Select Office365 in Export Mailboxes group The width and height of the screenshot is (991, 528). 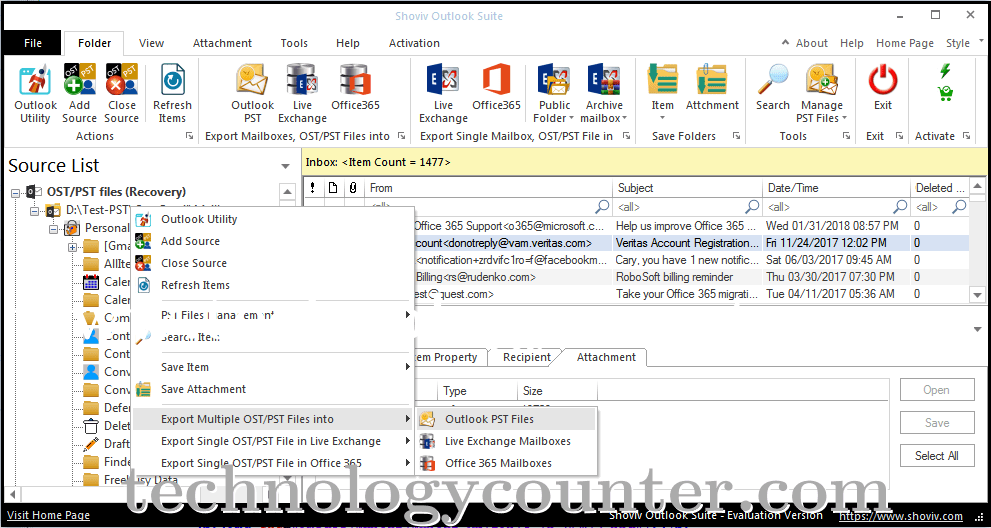355,87
